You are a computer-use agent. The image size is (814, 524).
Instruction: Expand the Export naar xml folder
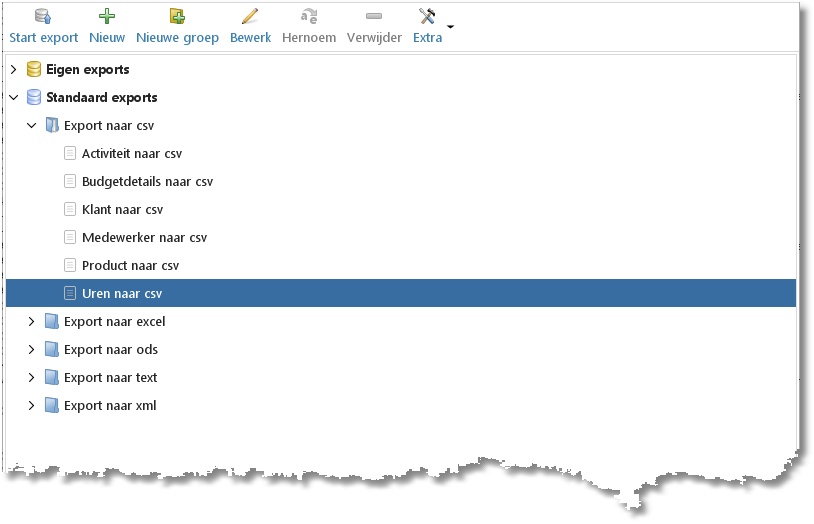pyautogui.click(x=32, y=406)
